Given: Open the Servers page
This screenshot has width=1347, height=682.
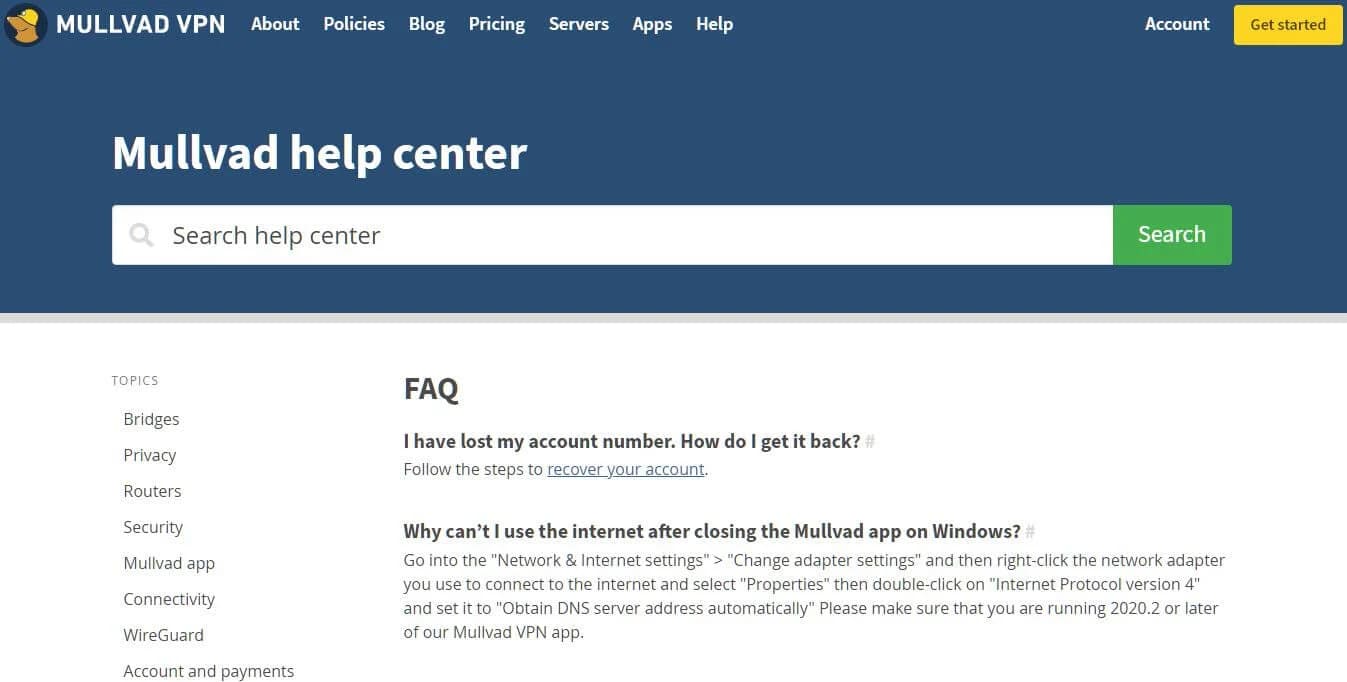Looking at the screenshot, I should point(579,24).
